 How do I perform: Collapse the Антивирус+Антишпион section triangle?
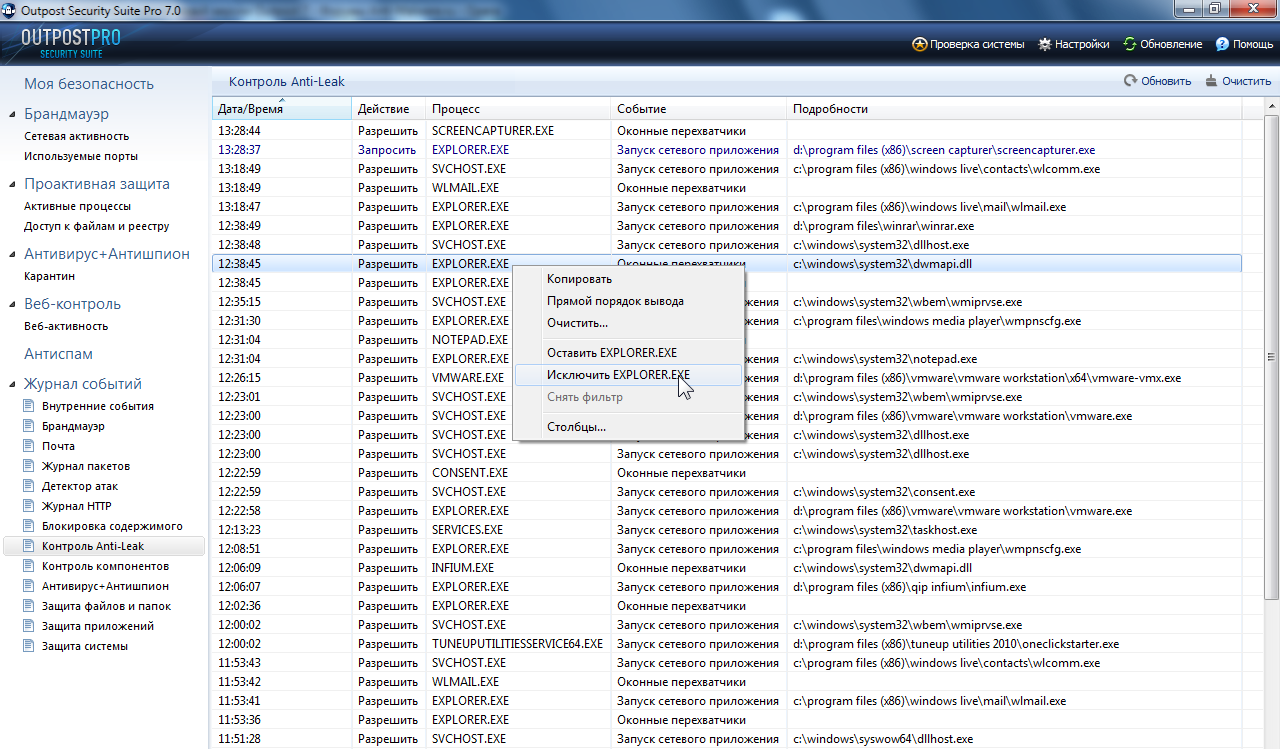pos(13,255)
